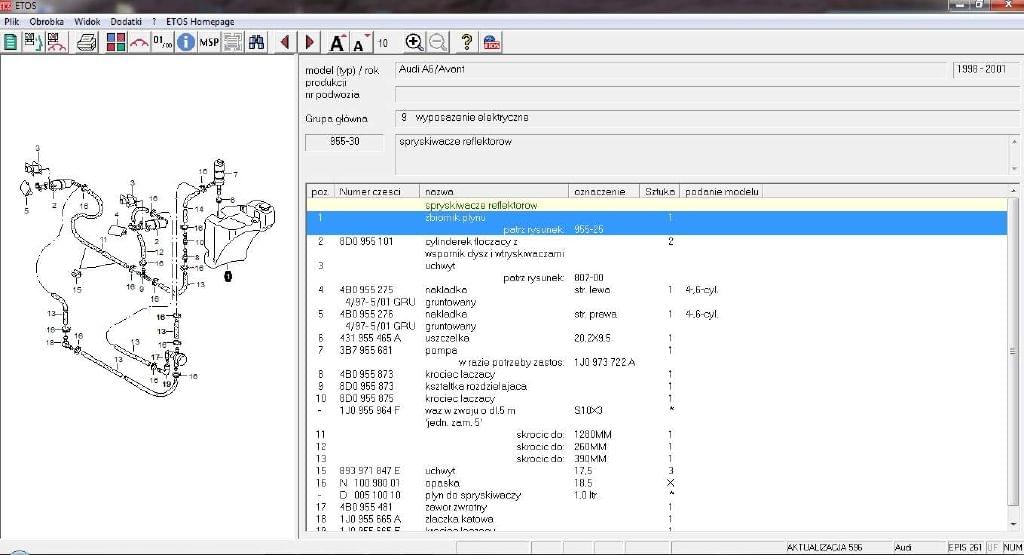Print using the printer icon
This screenshot has height=555, width=1024.
coord(87,43)
